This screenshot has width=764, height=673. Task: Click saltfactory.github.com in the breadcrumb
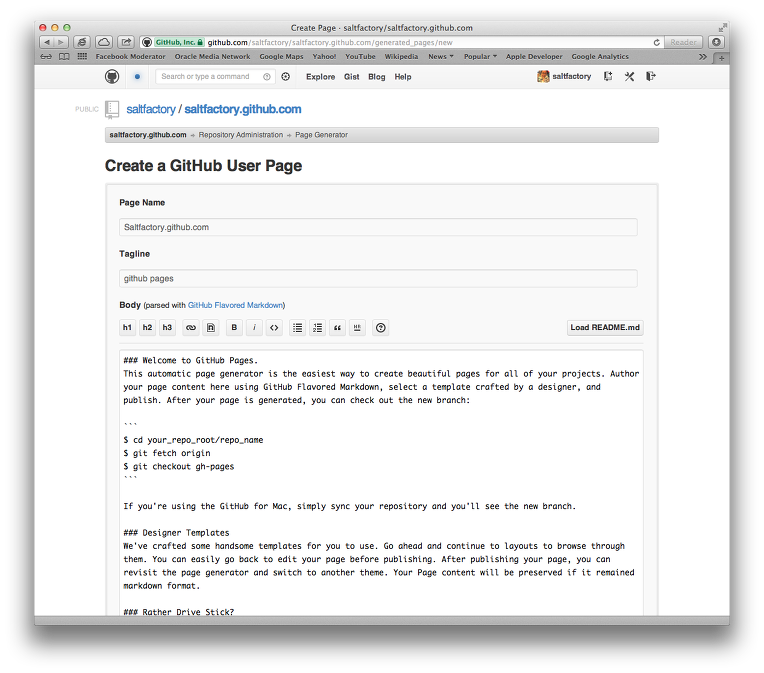pyautogui.click(x=148, y=135)
